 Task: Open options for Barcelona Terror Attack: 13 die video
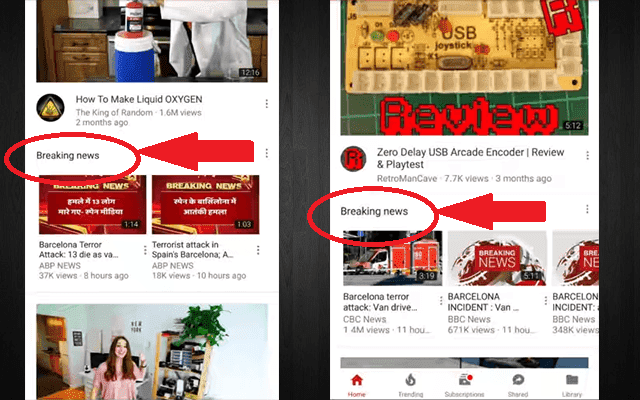click(145, 250)
